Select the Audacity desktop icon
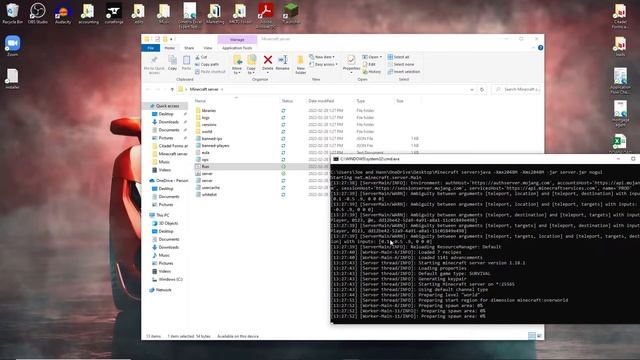 [x=63, y=13]
